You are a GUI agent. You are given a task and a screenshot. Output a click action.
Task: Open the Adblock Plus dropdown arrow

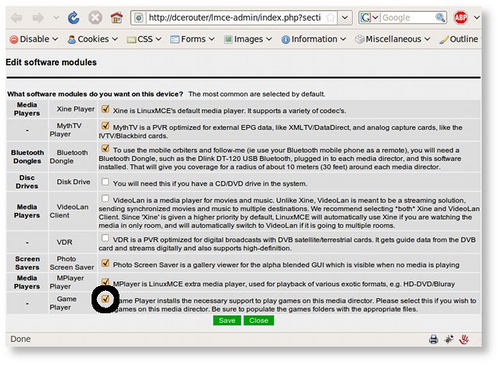point(477,17)
